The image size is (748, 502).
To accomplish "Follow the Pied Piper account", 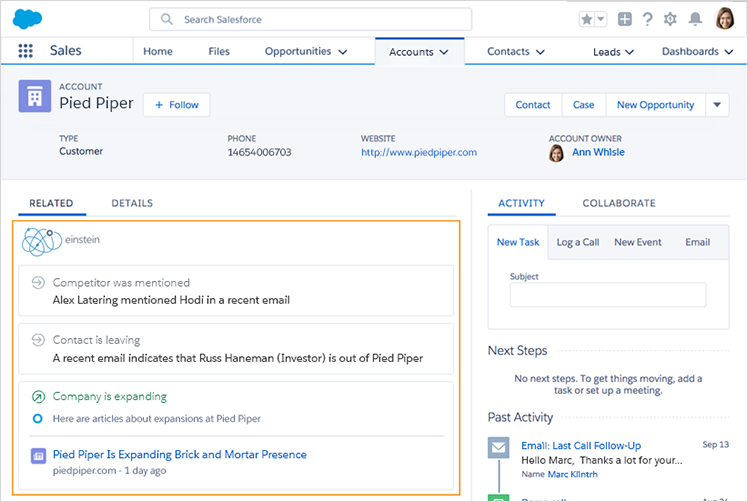I will tap(177, 105).
